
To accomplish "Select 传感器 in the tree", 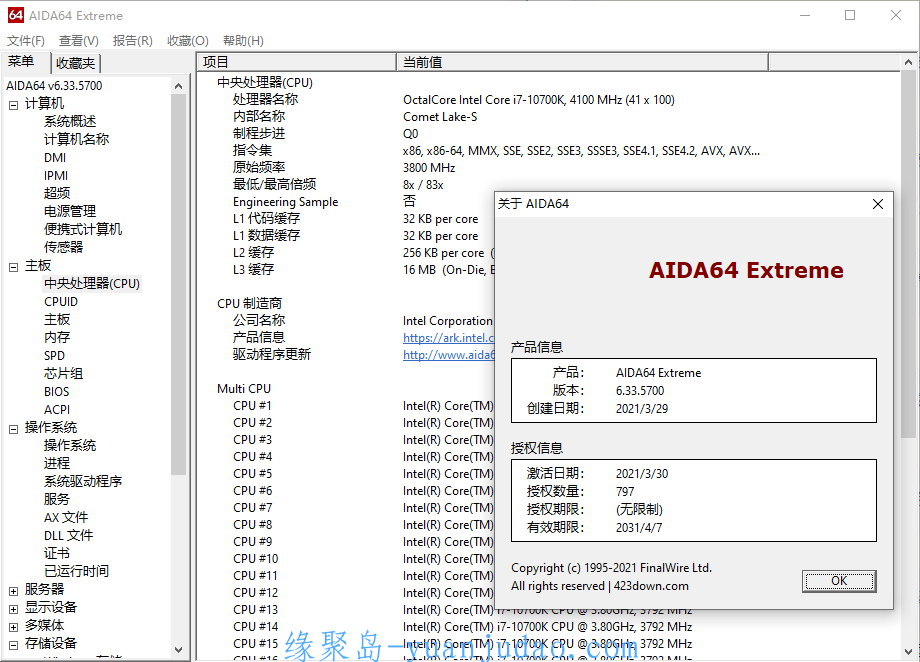I will (x=63, y=247).
